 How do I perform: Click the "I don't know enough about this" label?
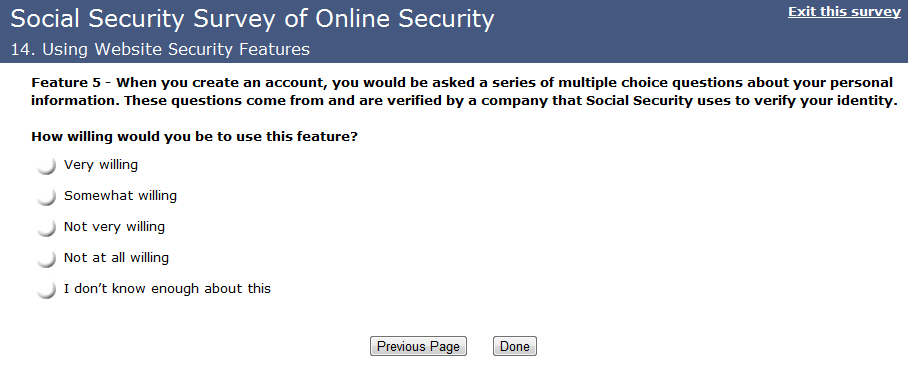pyautogui.click(x=167, y=289)
